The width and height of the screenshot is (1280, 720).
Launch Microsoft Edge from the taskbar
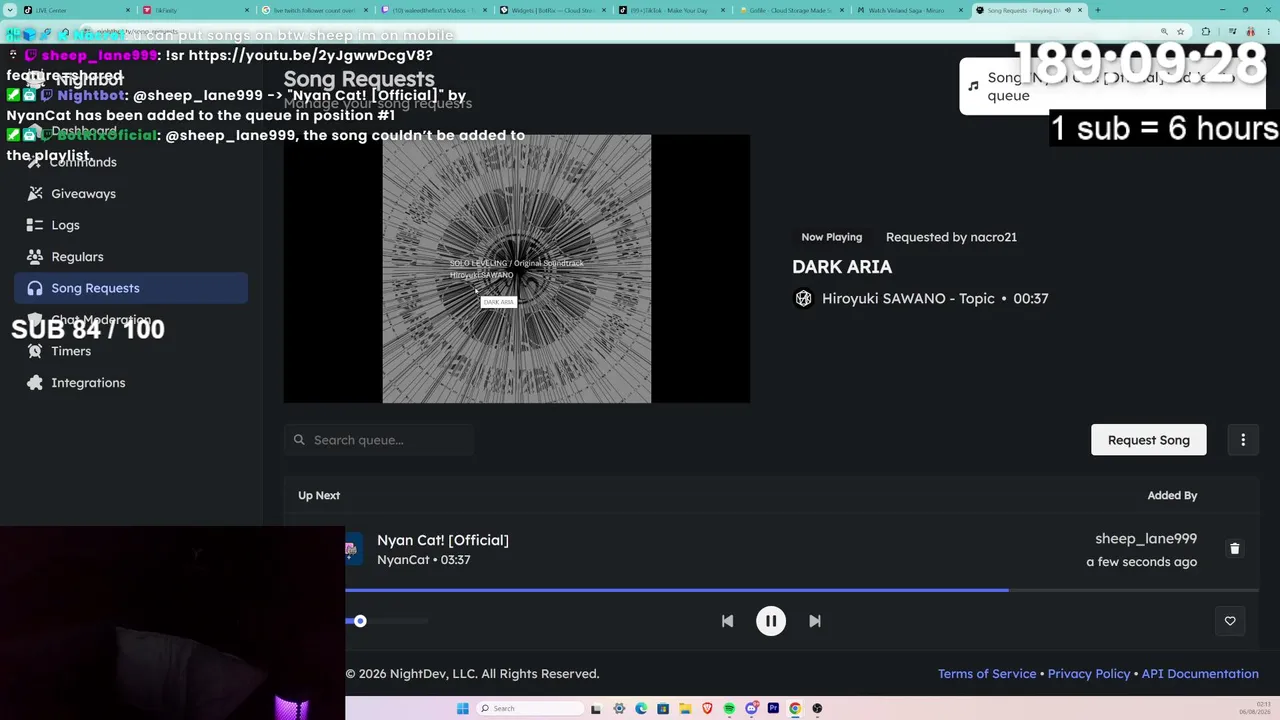(641, 708)
